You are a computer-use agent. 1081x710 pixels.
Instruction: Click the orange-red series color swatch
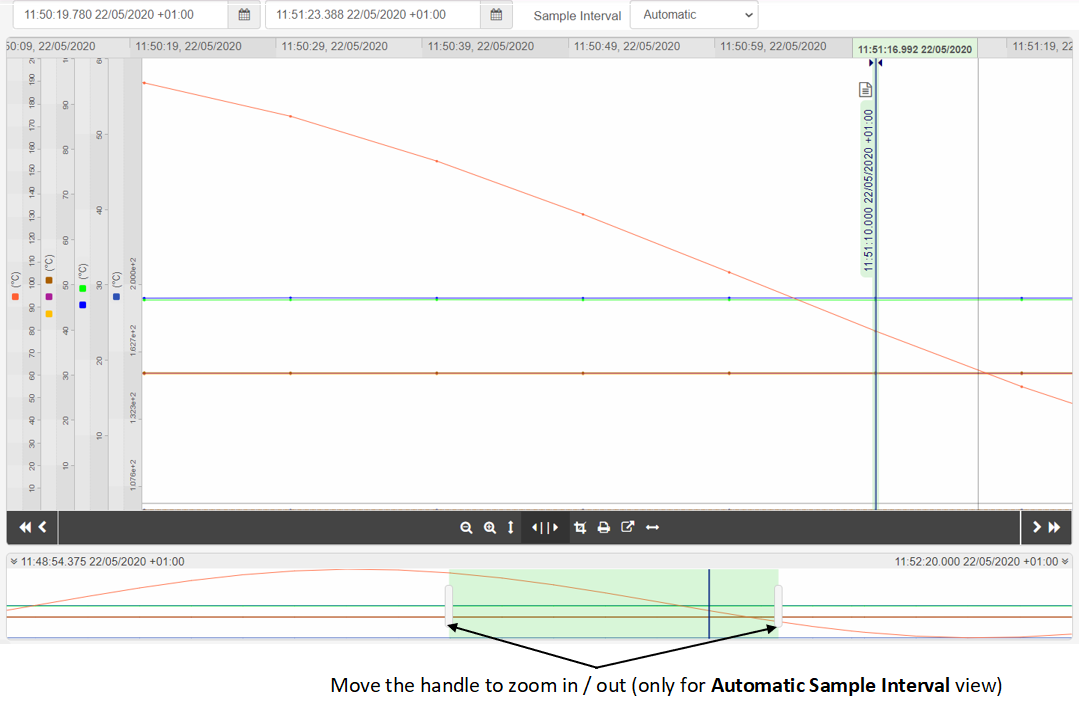pyautogui.click(x=15, y=297)
